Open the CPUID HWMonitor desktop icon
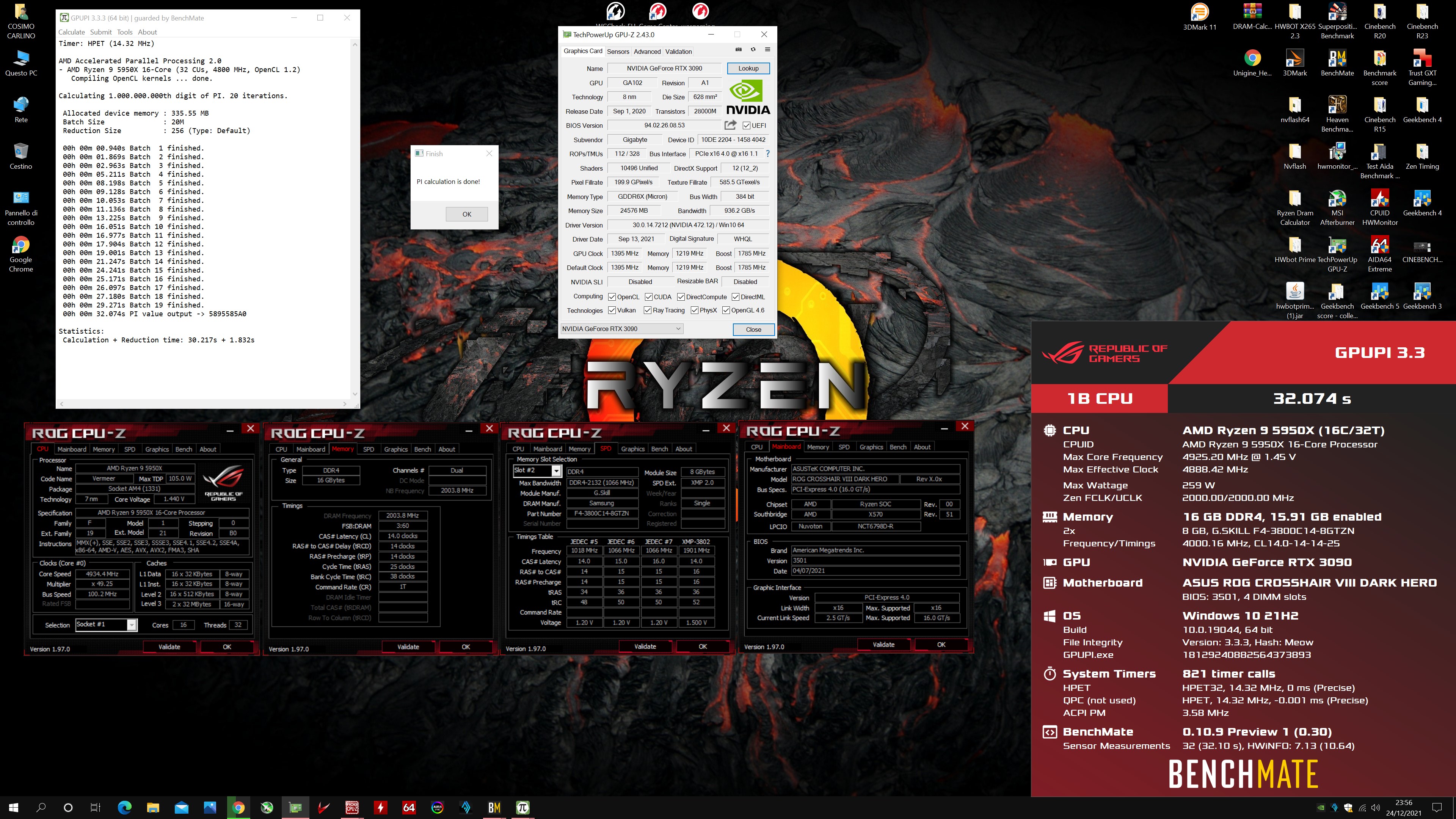The image size is (1456, 819). [1380, 207]
